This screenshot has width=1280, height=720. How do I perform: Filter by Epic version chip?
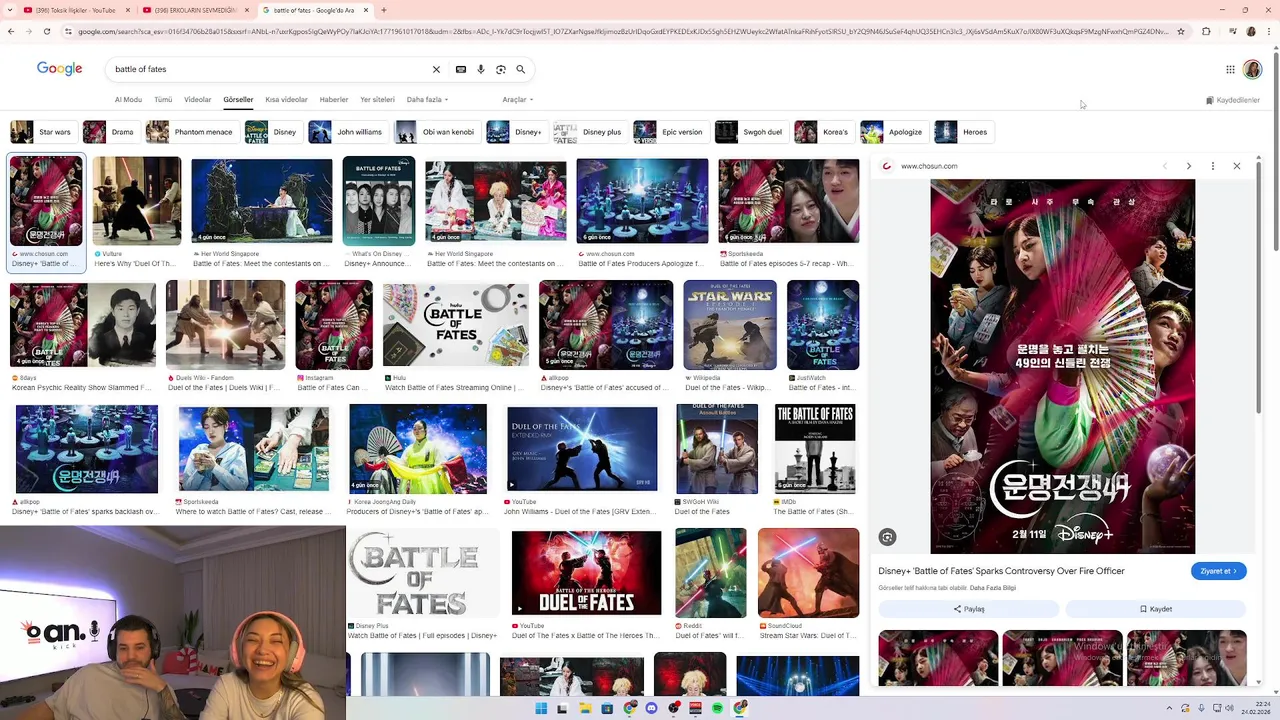pyautogui.click(x=670, y=132)
